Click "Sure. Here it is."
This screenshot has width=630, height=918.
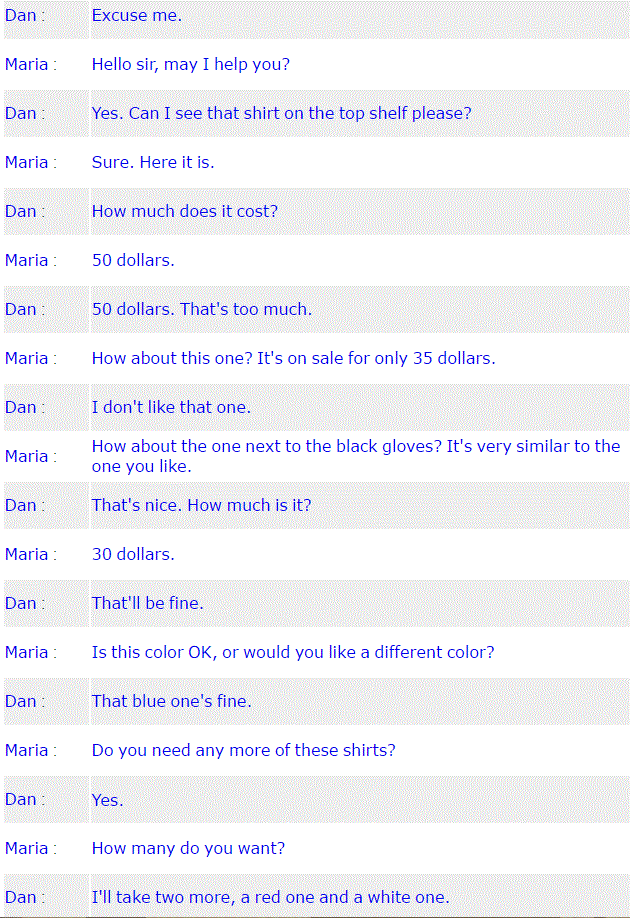click(153, 162)
